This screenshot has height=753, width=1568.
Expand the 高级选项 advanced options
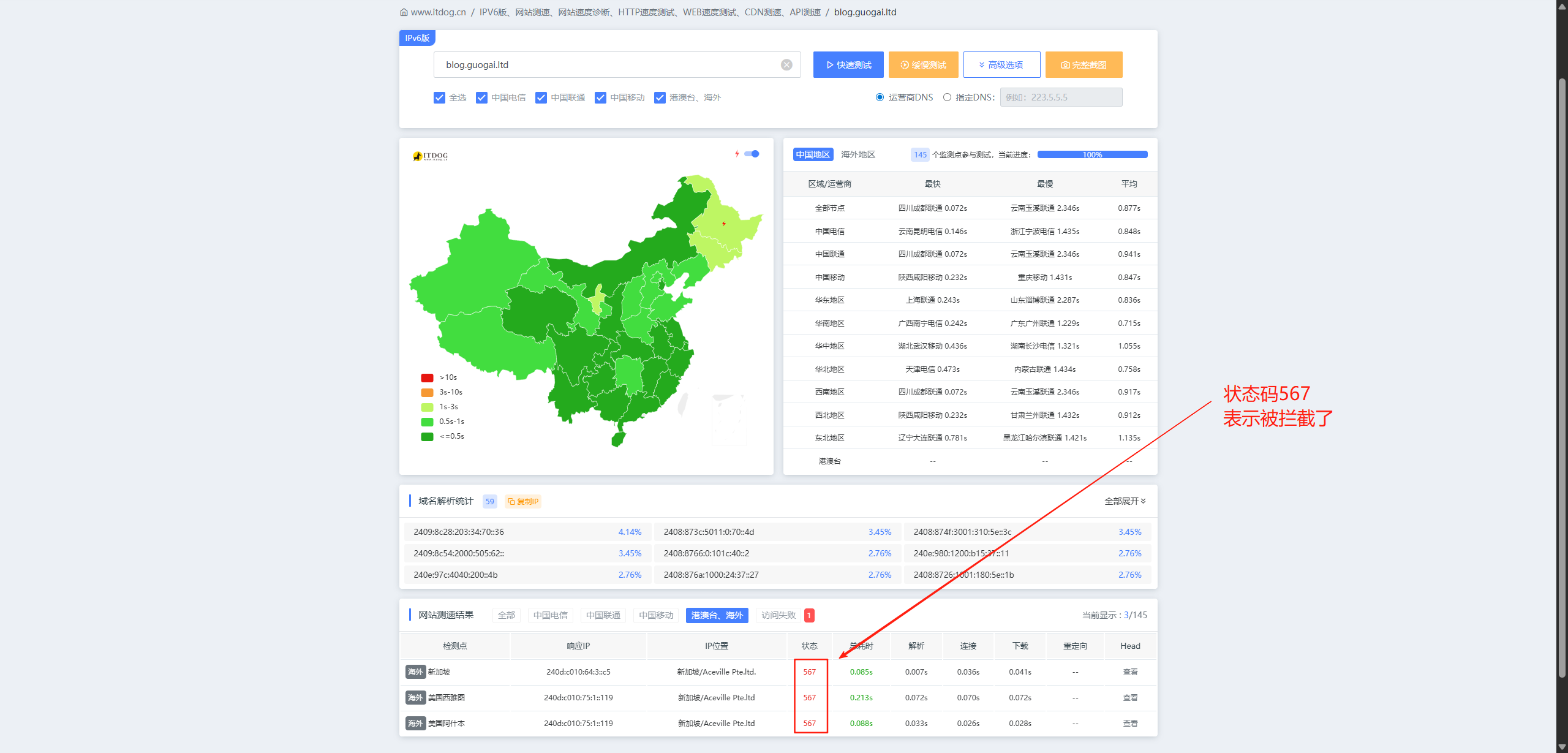tap(1001, 65)
